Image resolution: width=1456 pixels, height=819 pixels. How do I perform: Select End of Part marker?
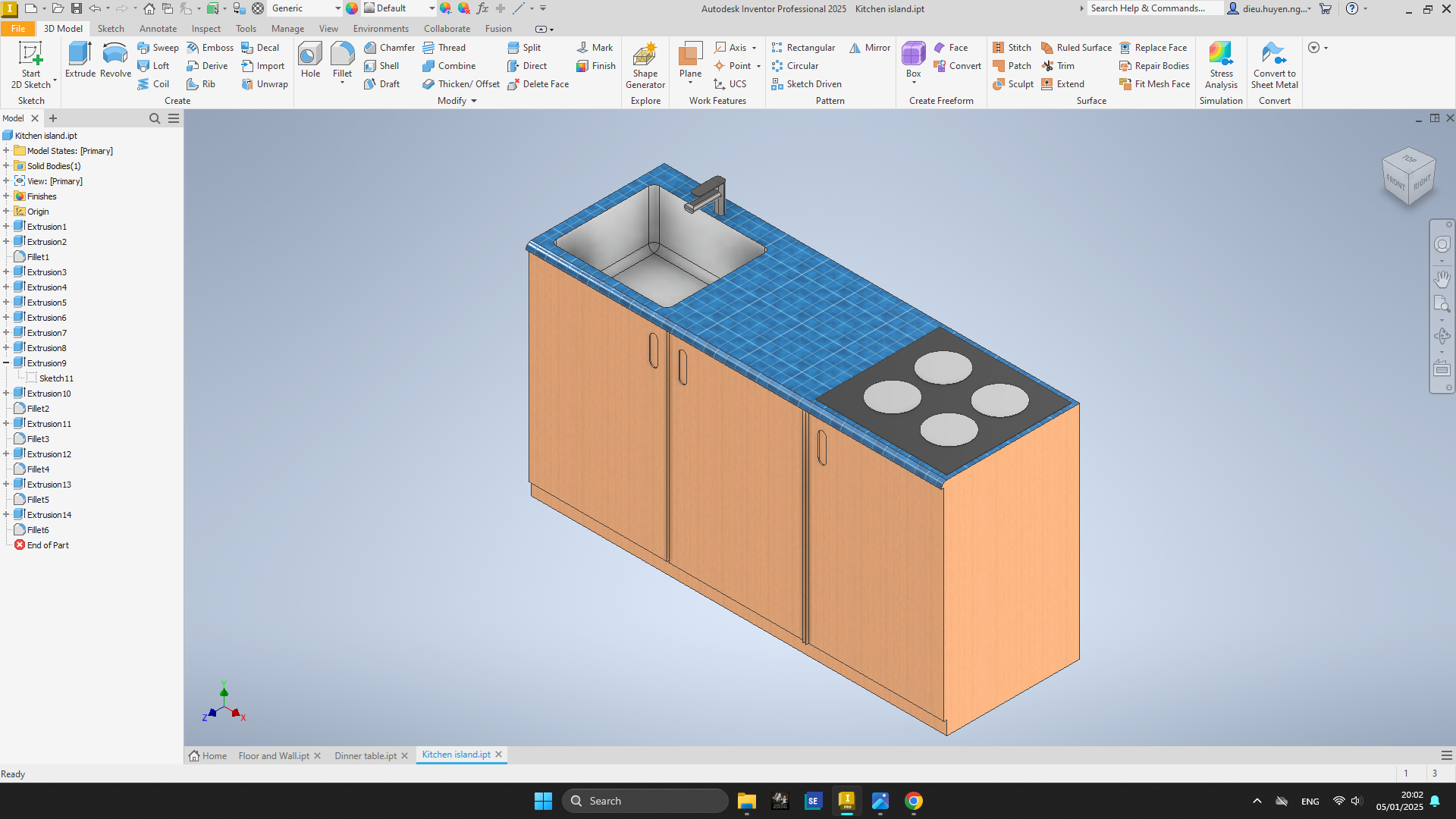[x=48, y=545]
